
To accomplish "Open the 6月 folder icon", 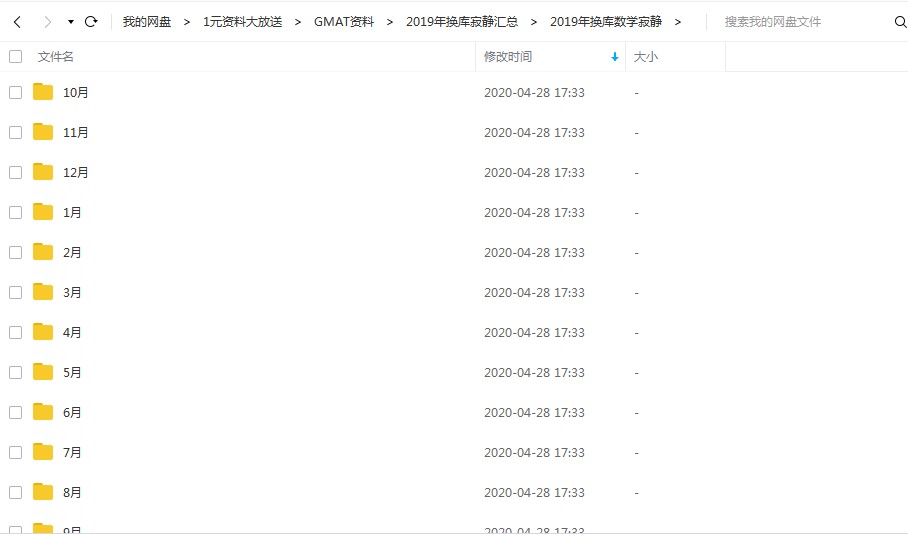I will point(43,412).
